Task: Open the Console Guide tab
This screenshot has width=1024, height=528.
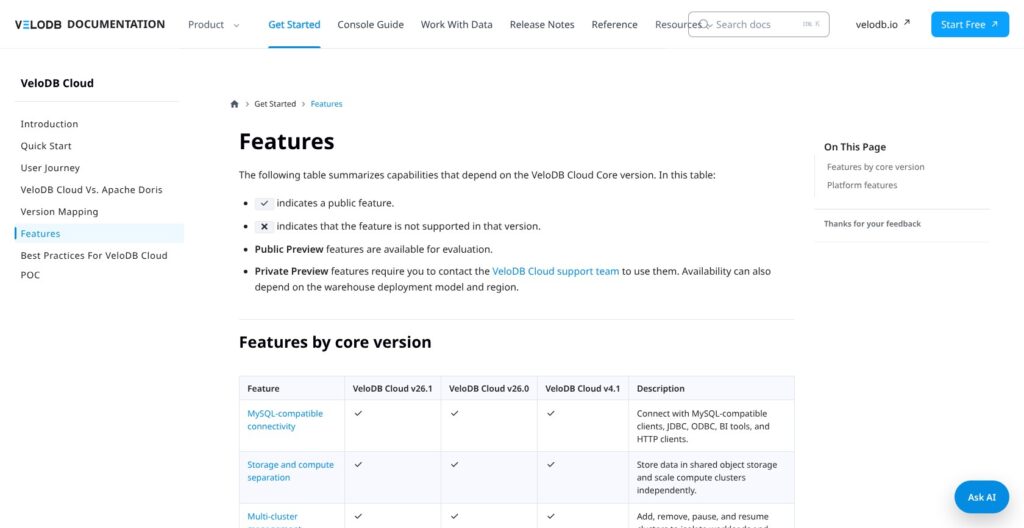Action: 370,24
